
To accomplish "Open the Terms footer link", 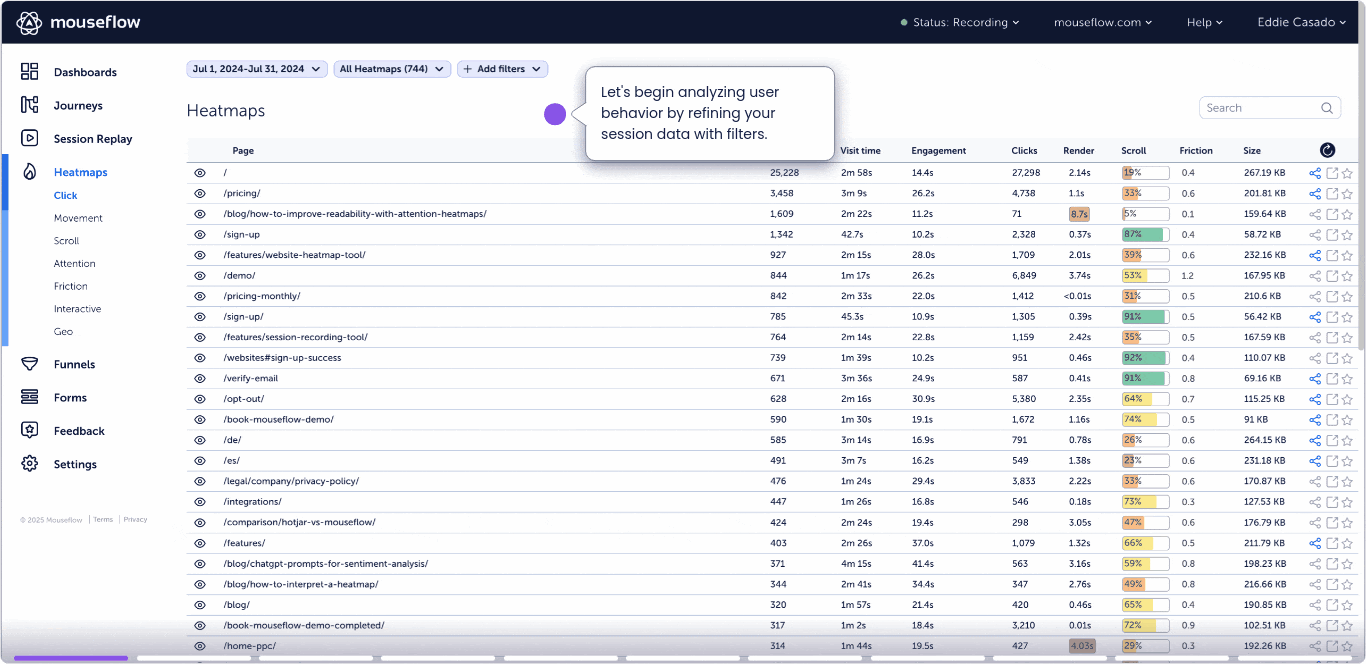I will tap(103, 520).
